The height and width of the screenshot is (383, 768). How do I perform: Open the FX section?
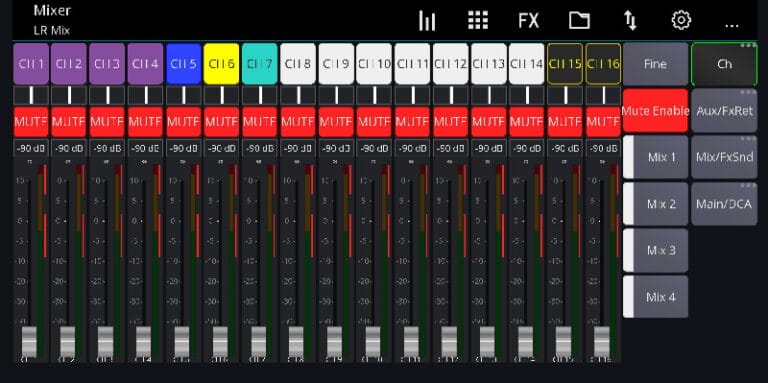[x=528, y=21]
